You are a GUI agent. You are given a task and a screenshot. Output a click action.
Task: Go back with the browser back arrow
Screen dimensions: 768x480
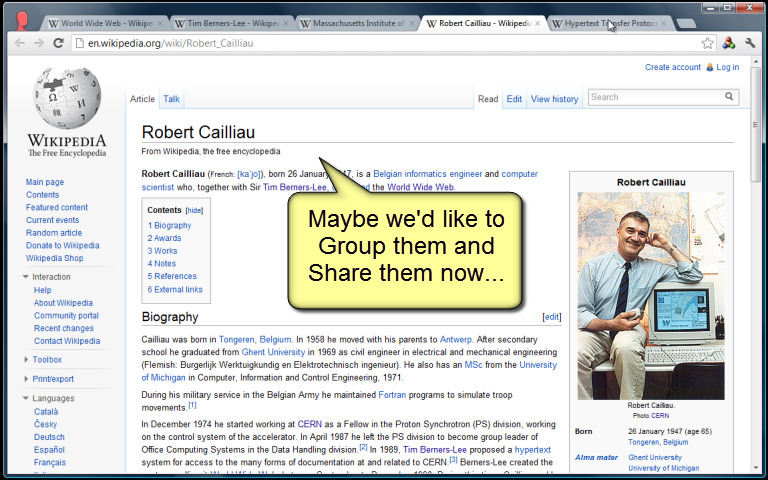(20, 43)
